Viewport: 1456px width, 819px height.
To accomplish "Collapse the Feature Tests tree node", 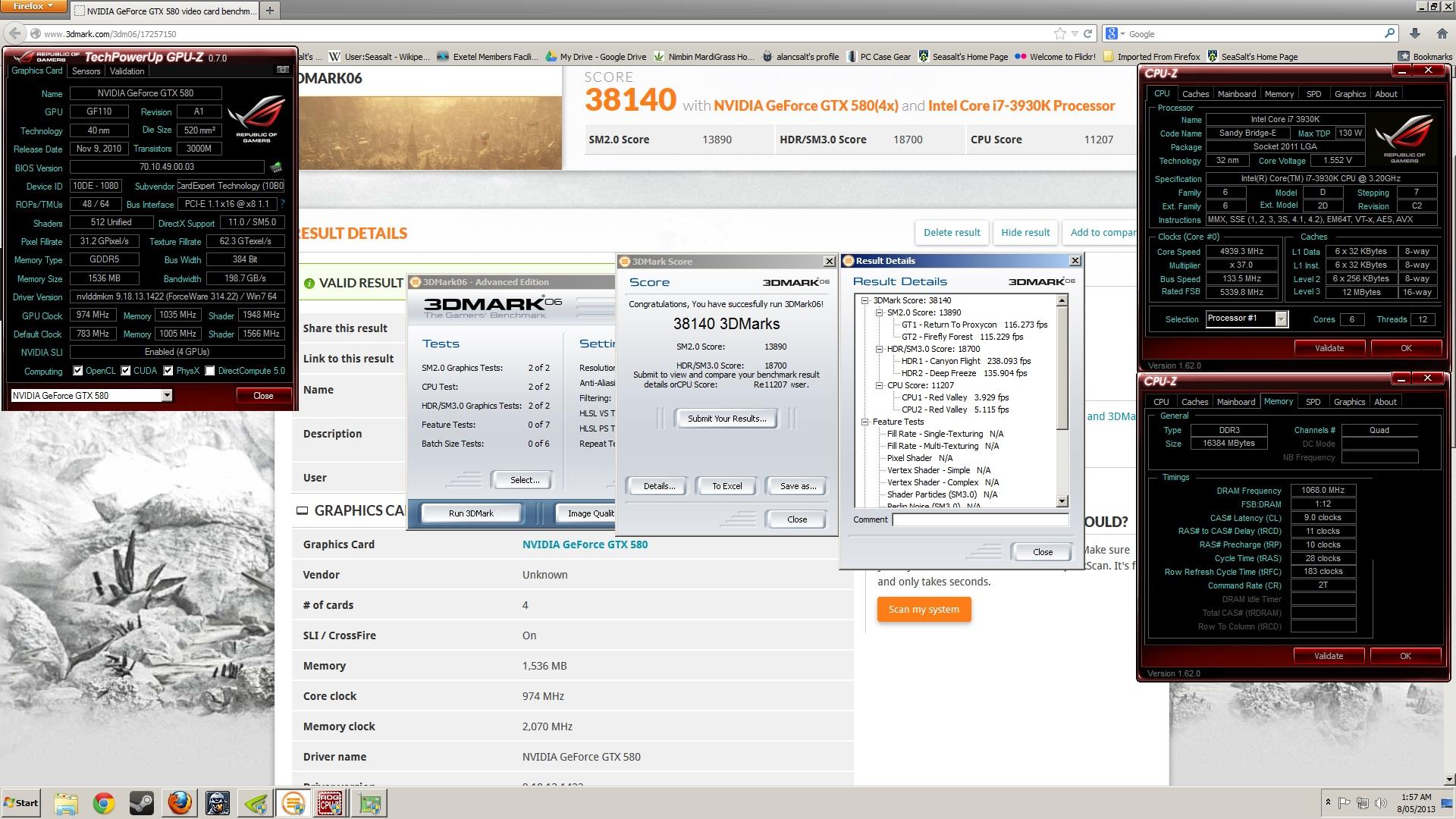I will [x=864, y=422].
